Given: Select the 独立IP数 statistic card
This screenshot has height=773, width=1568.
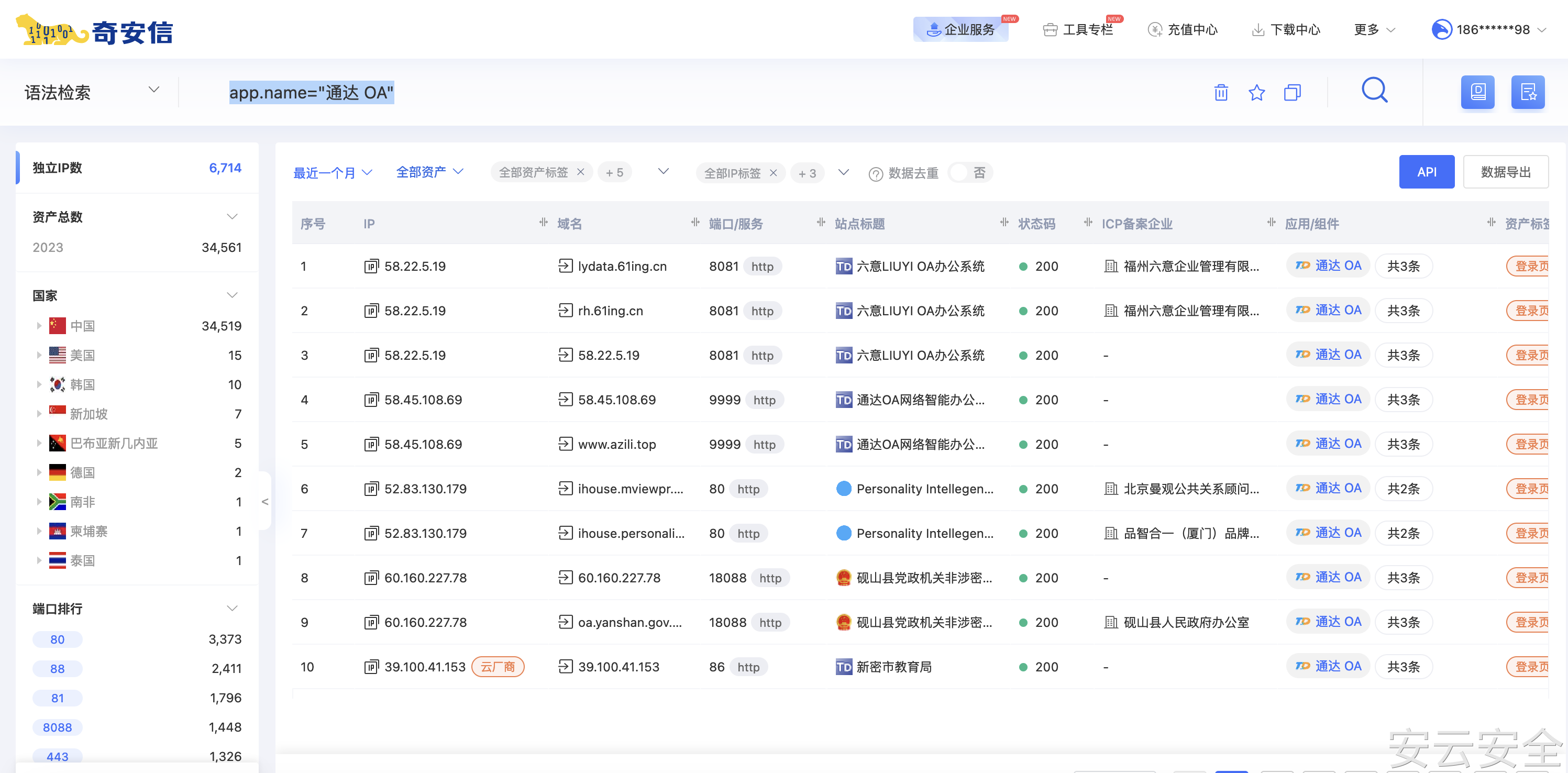Looking at the screenshot, I should pos(137,168).
